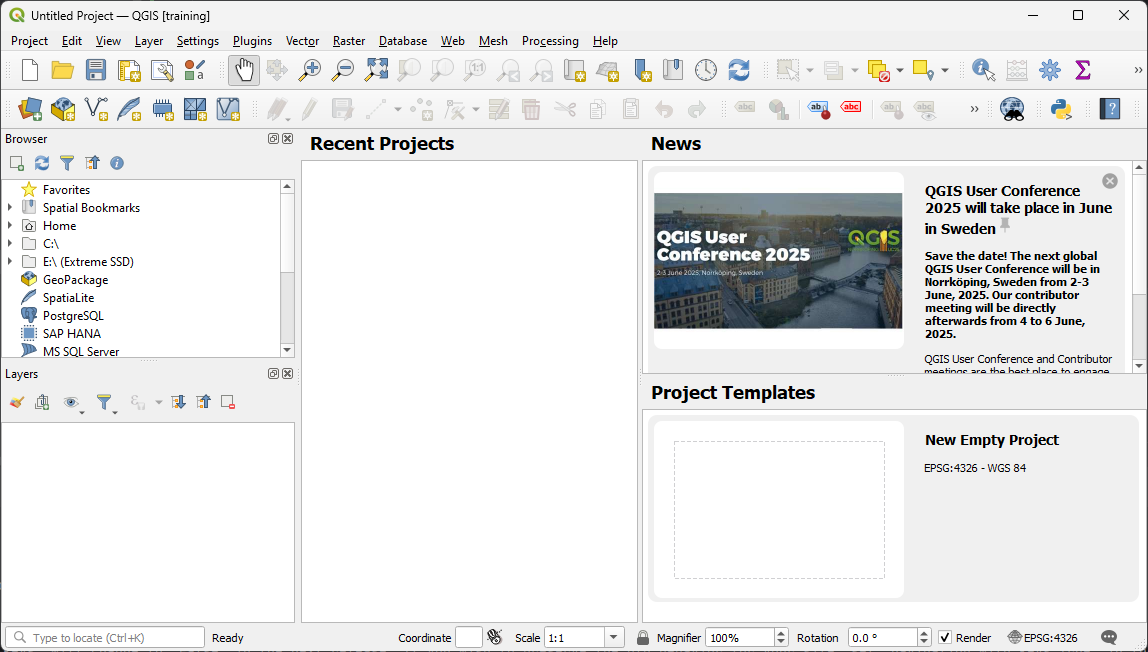
Task: Expand the Spatial Bookmarks tree node
Action: 10,208
